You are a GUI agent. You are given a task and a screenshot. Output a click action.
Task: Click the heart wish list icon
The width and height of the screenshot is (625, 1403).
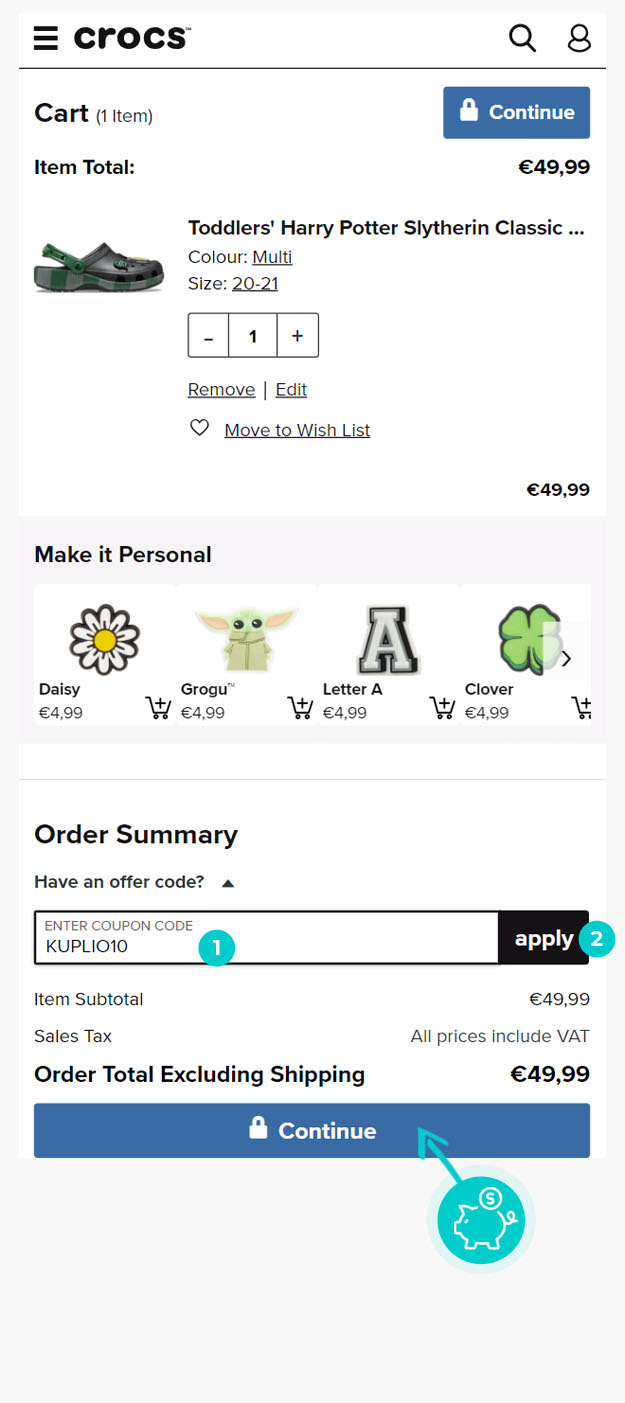[x=200, y=428]
